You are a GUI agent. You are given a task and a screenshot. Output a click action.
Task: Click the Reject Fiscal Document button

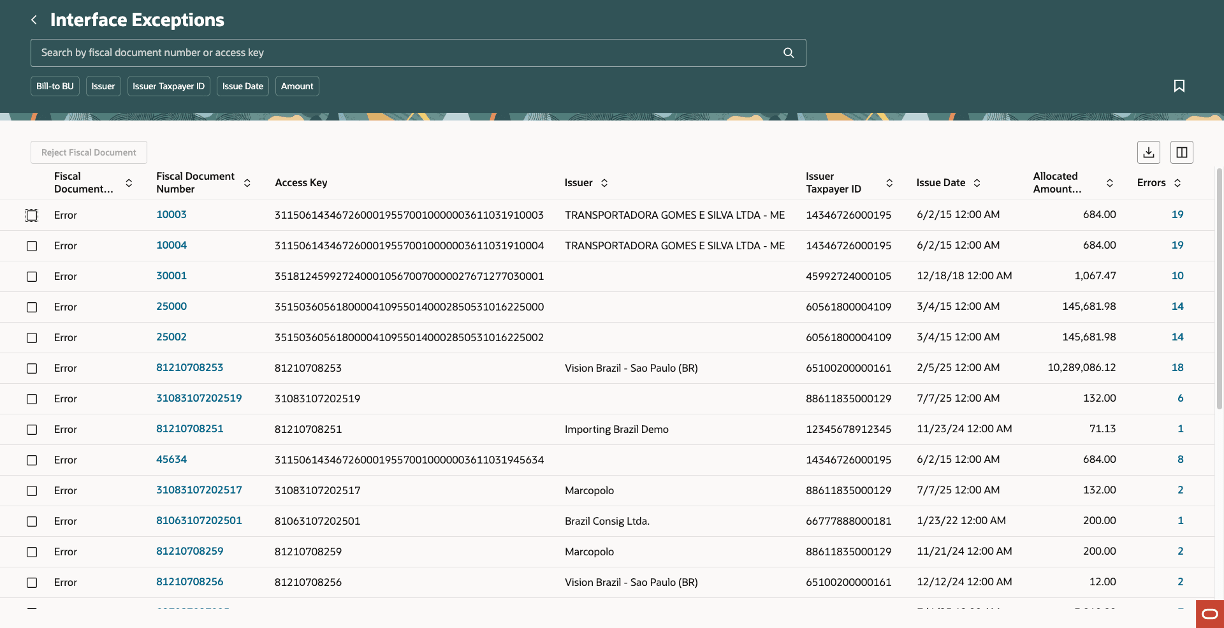pos(88,152)
